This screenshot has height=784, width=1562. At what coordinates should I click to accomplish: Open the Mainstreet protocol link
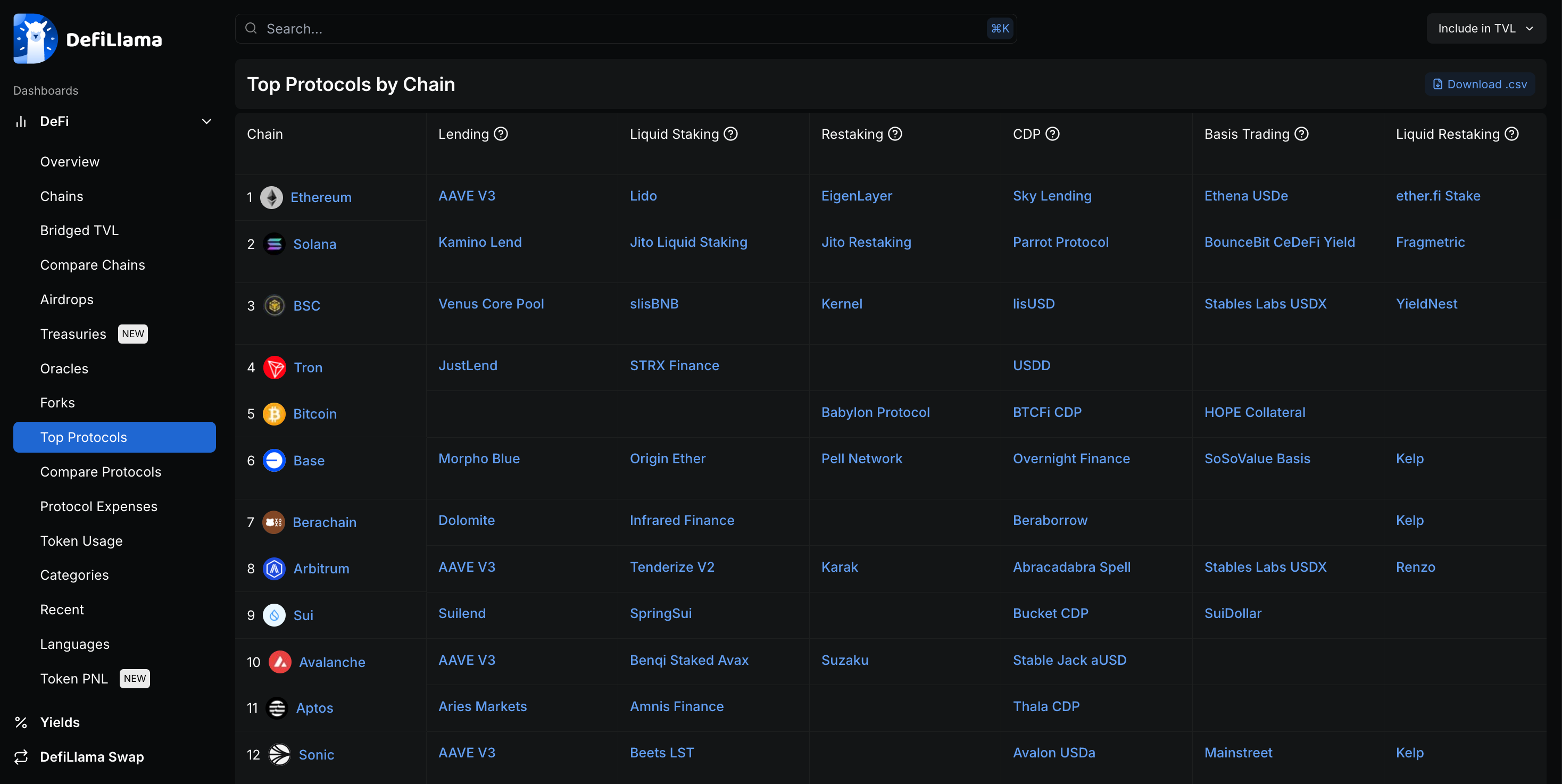[1238, 753]
